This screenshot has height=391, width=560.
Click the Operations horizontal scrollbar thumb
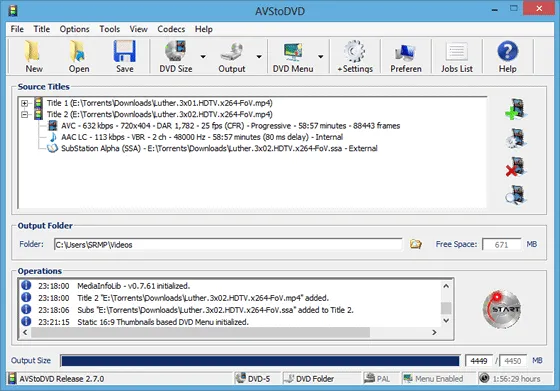coord(200,332)
